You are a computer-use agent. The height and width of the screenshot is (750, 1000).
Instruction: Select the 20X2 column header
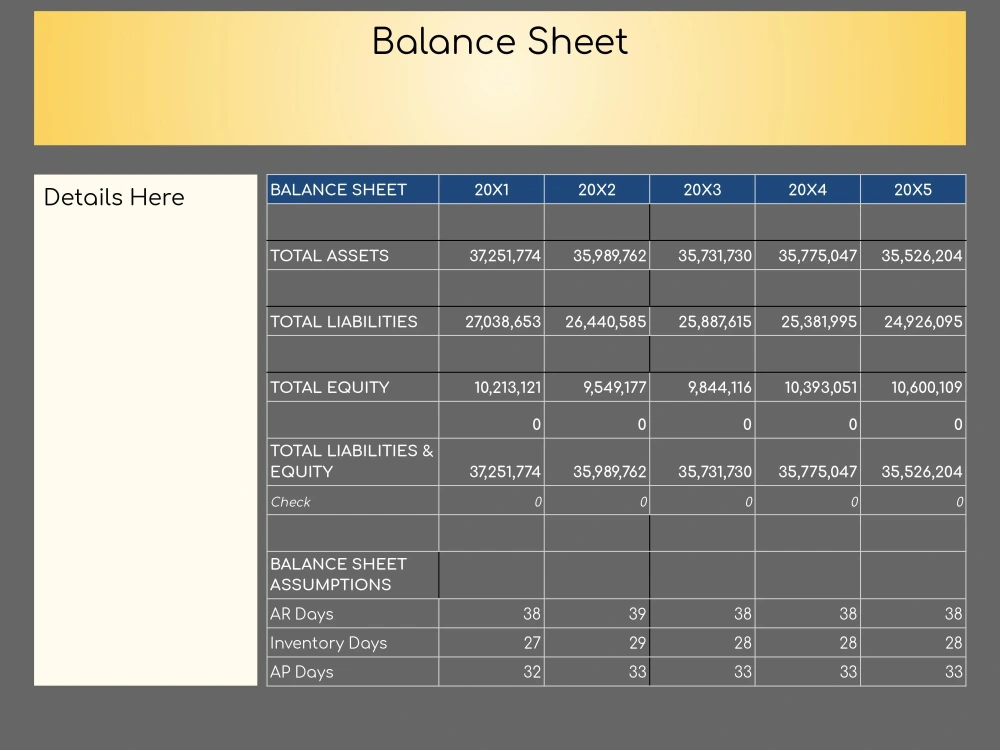click(x=596, y=189)
